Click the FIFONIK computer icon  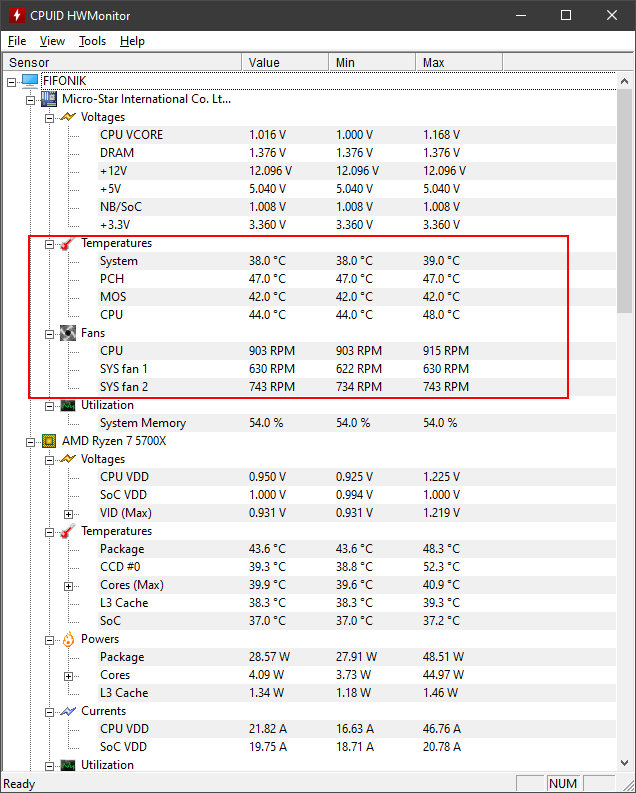tap(29, 81)
